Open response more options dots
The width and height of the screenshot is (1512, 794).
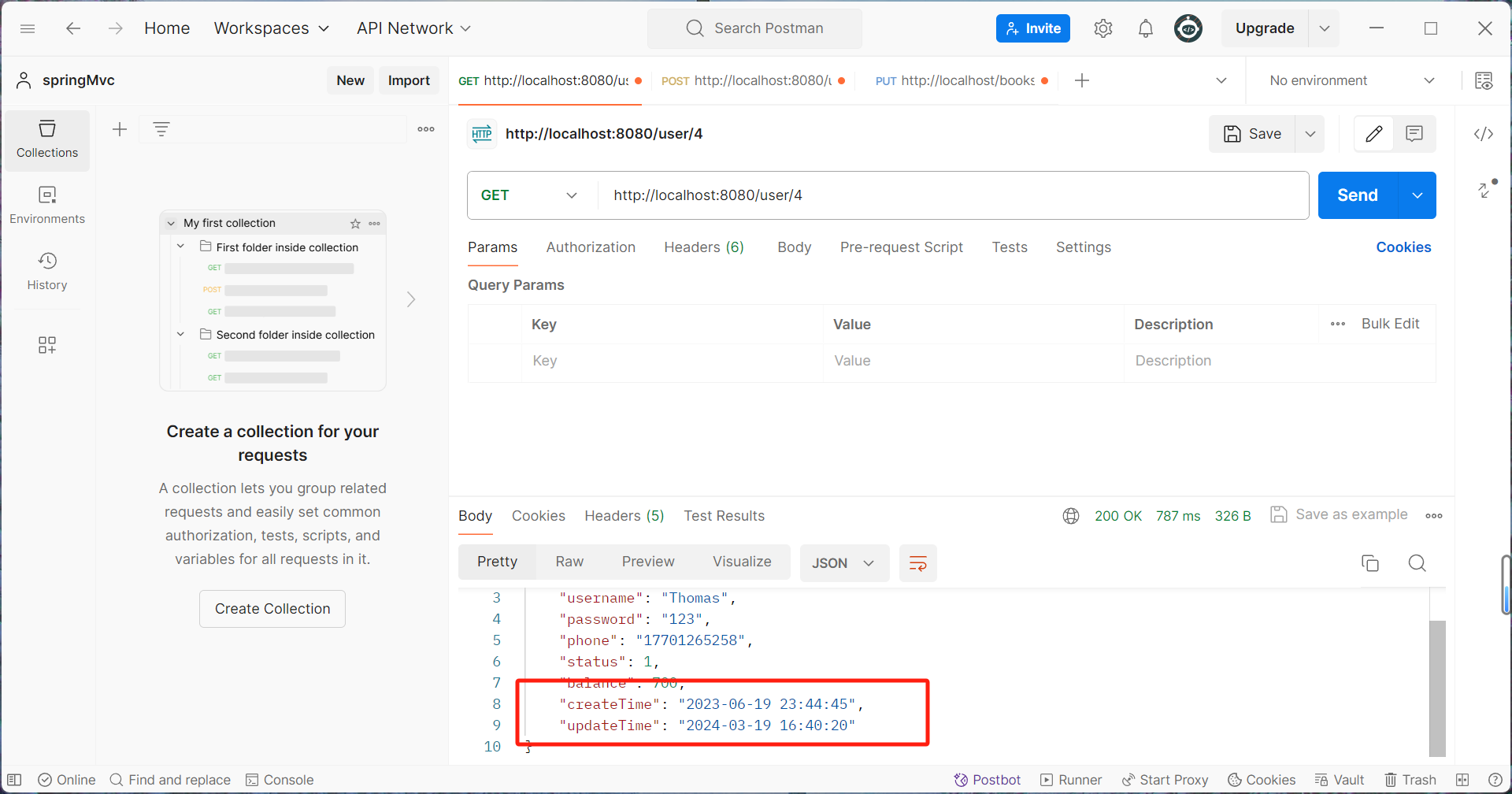click(1434, 516)
